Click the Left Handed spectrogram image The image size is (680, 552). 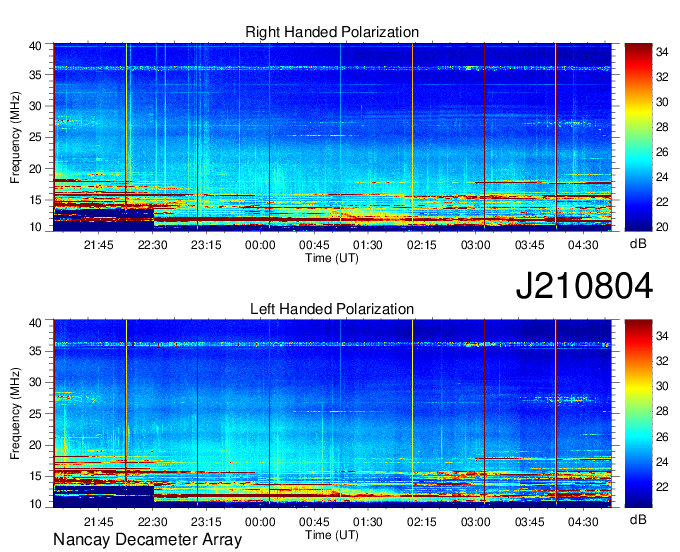coord(332,413)
